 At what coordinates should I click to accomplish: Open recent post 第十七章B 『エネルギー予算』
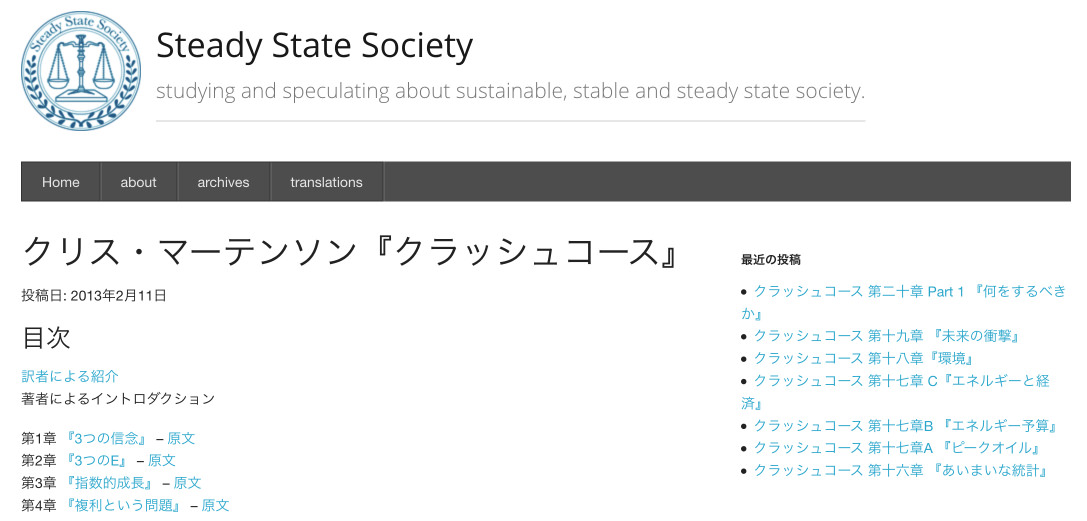907,425
